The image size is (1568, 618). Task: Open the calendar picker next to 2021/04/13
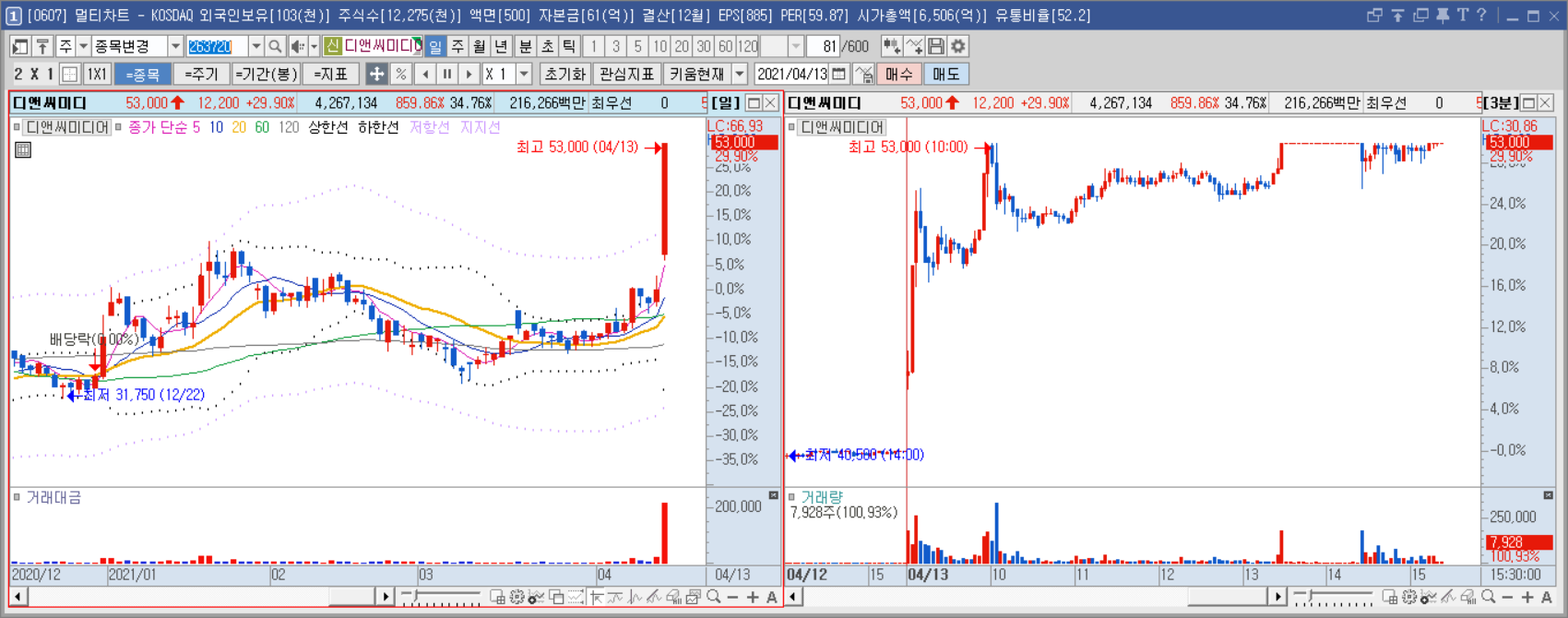coord(838,74)
